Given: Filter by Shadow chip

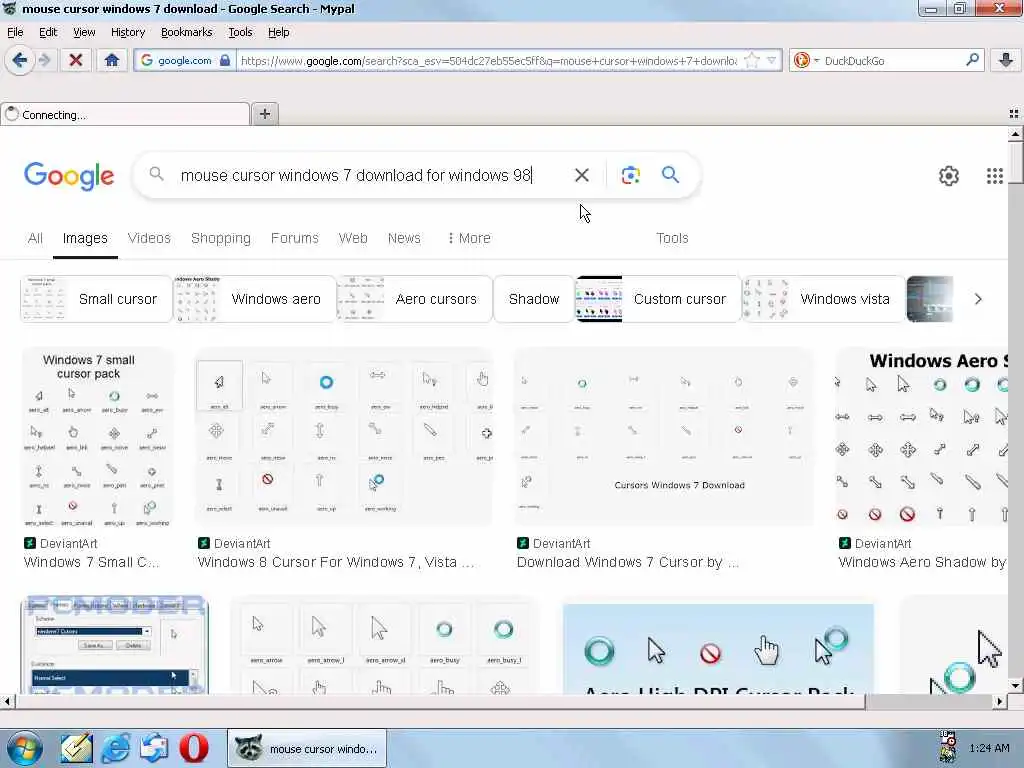Looking at the screenshot, I should pyautogui.click(x=534, y=299).
